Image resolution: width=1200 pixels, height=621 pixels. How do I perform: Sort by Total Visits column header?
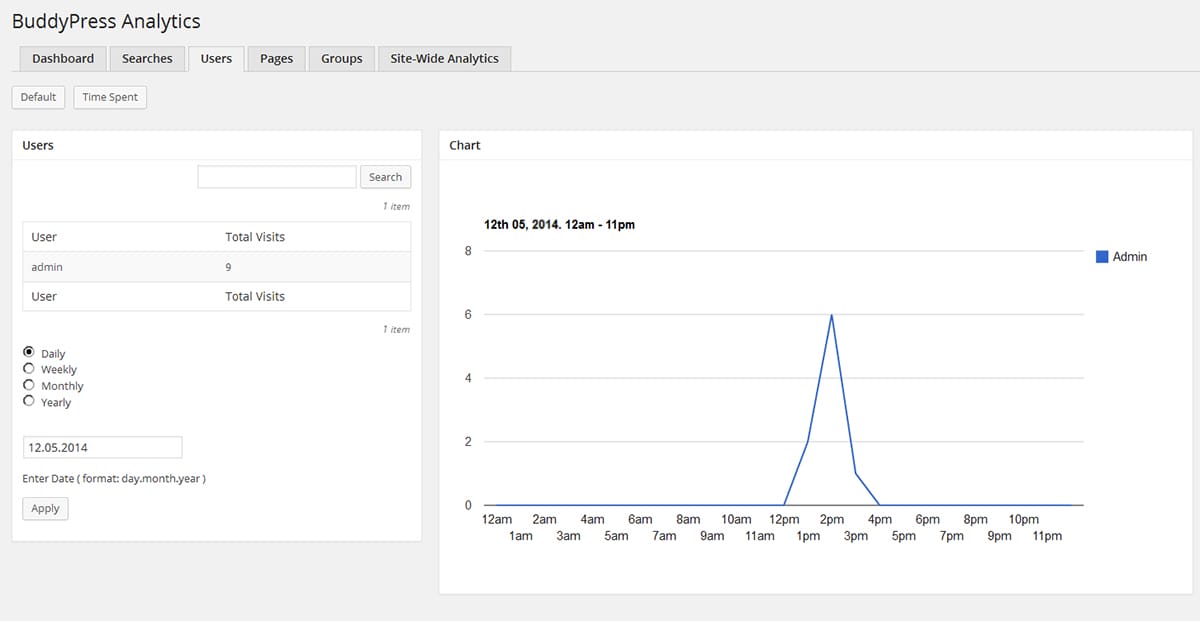[x=255, y=237]
